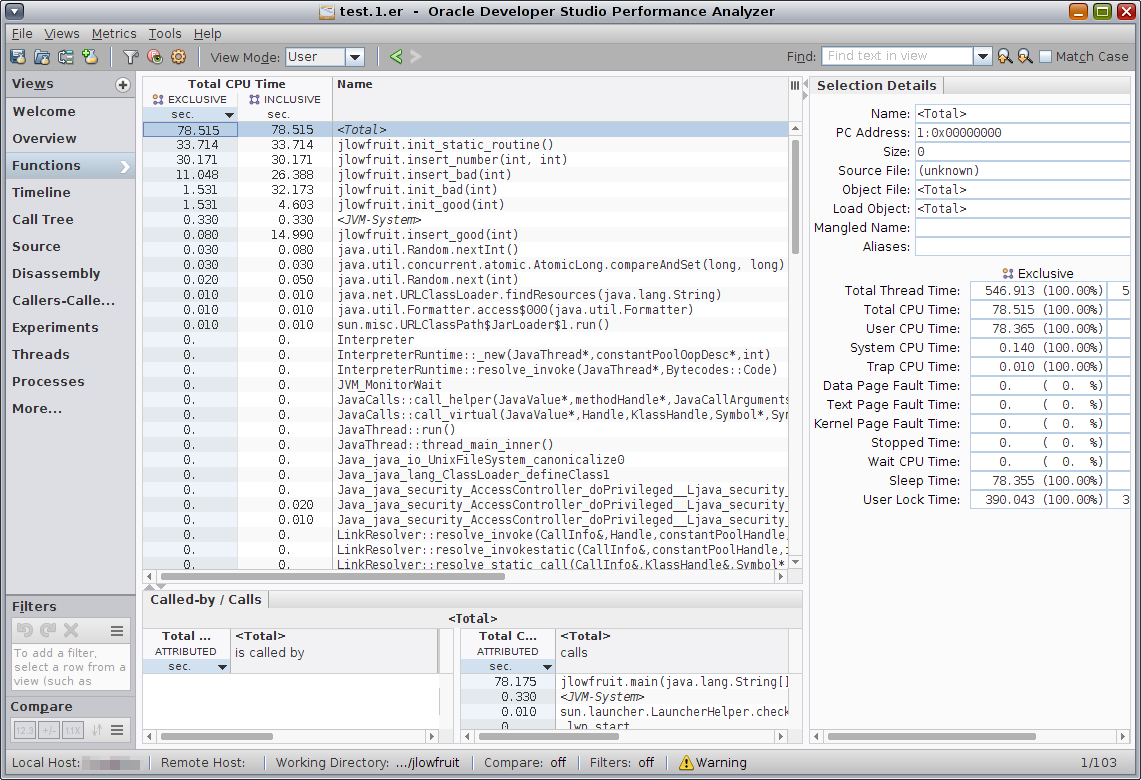Enable the Match Case checkbox
Screen dimensions: 1141x780
[x=1046, y=57]
